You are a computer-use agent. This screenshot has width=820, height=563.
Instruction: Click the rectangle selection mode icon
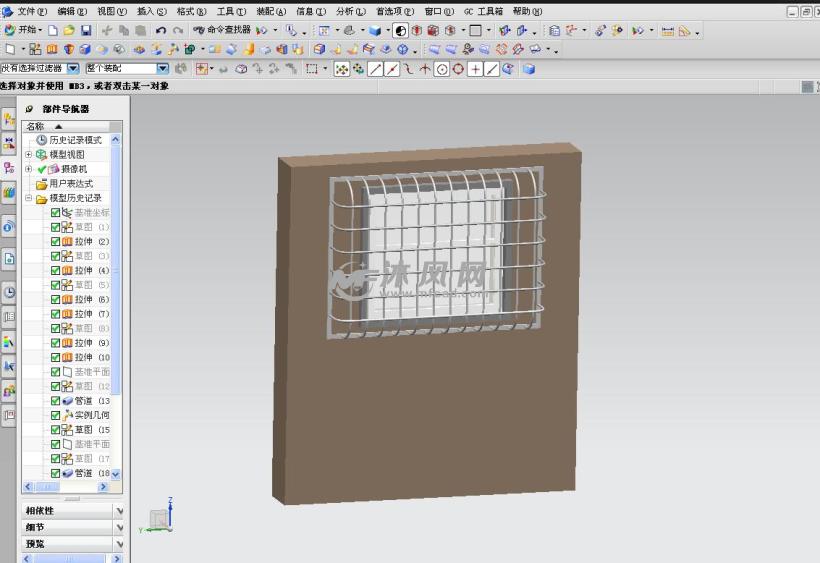[x=312, y=69]
